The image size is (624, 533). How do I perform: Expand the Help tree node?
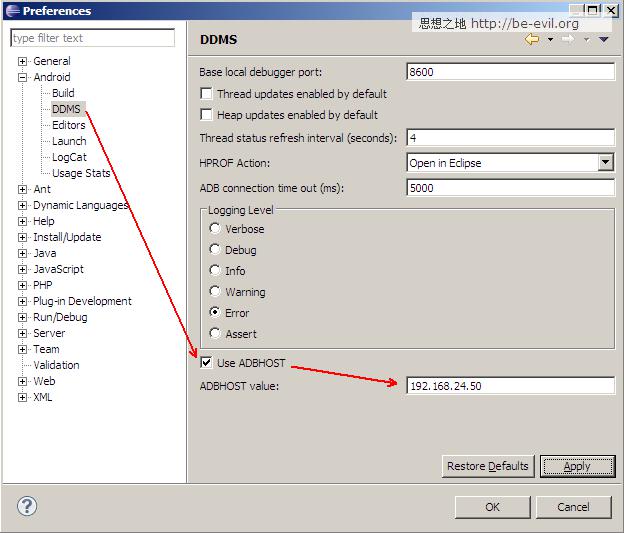(x=22, y=221)
